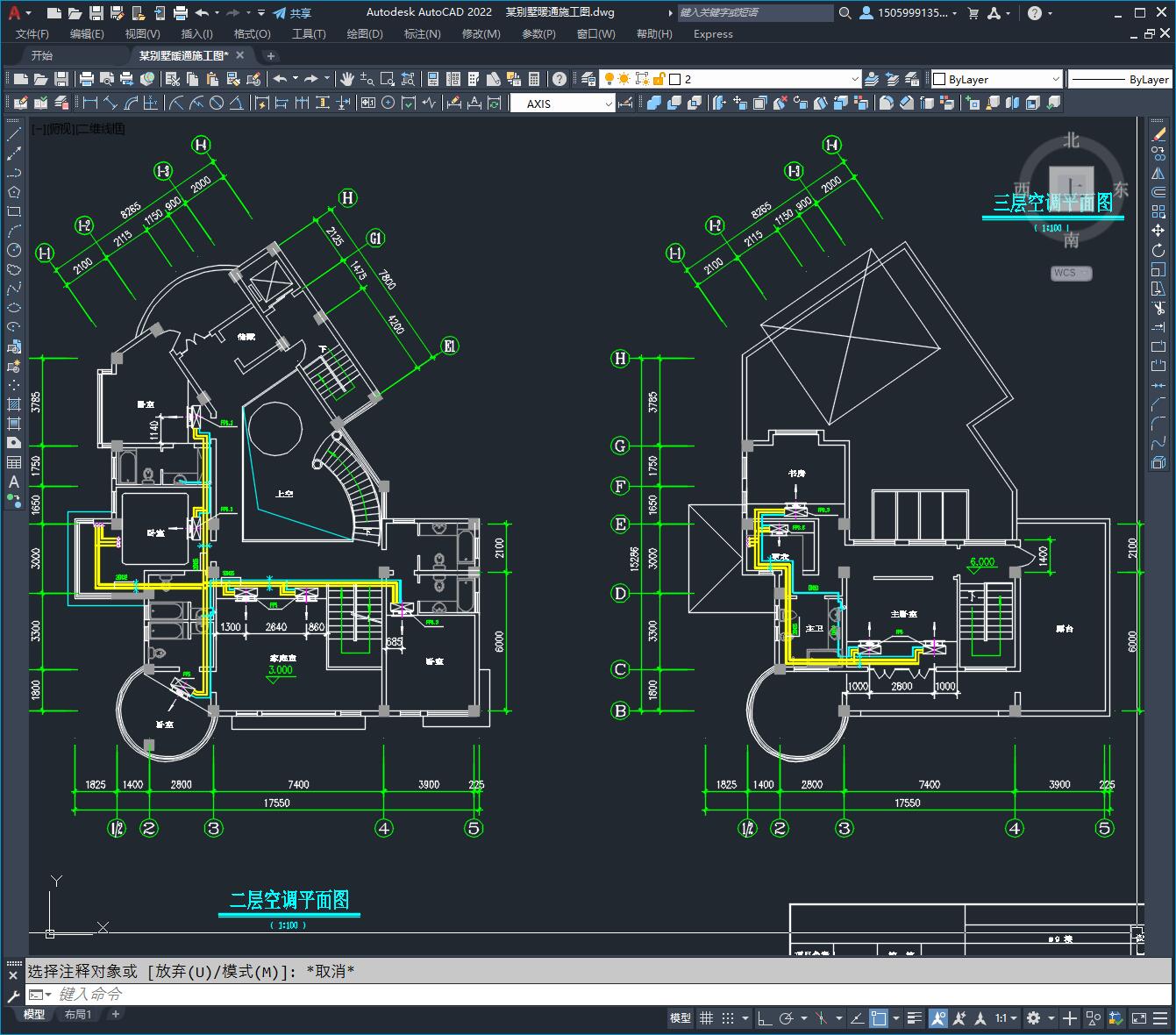Click the Design Center icon

[453, 79]
